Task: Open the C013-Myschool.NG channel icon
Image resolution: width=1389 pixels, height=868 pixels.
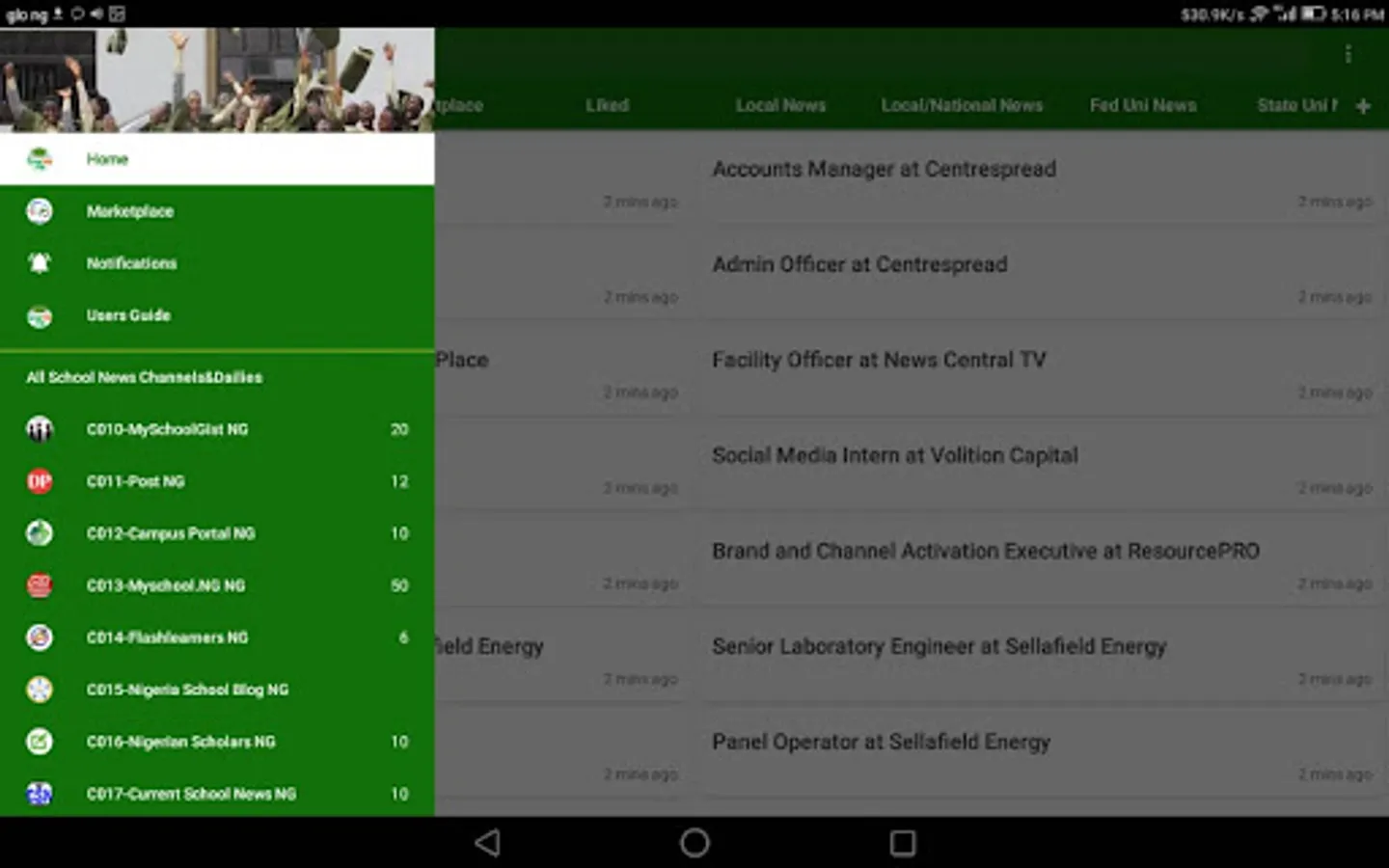Action: (x=39, y=585)
